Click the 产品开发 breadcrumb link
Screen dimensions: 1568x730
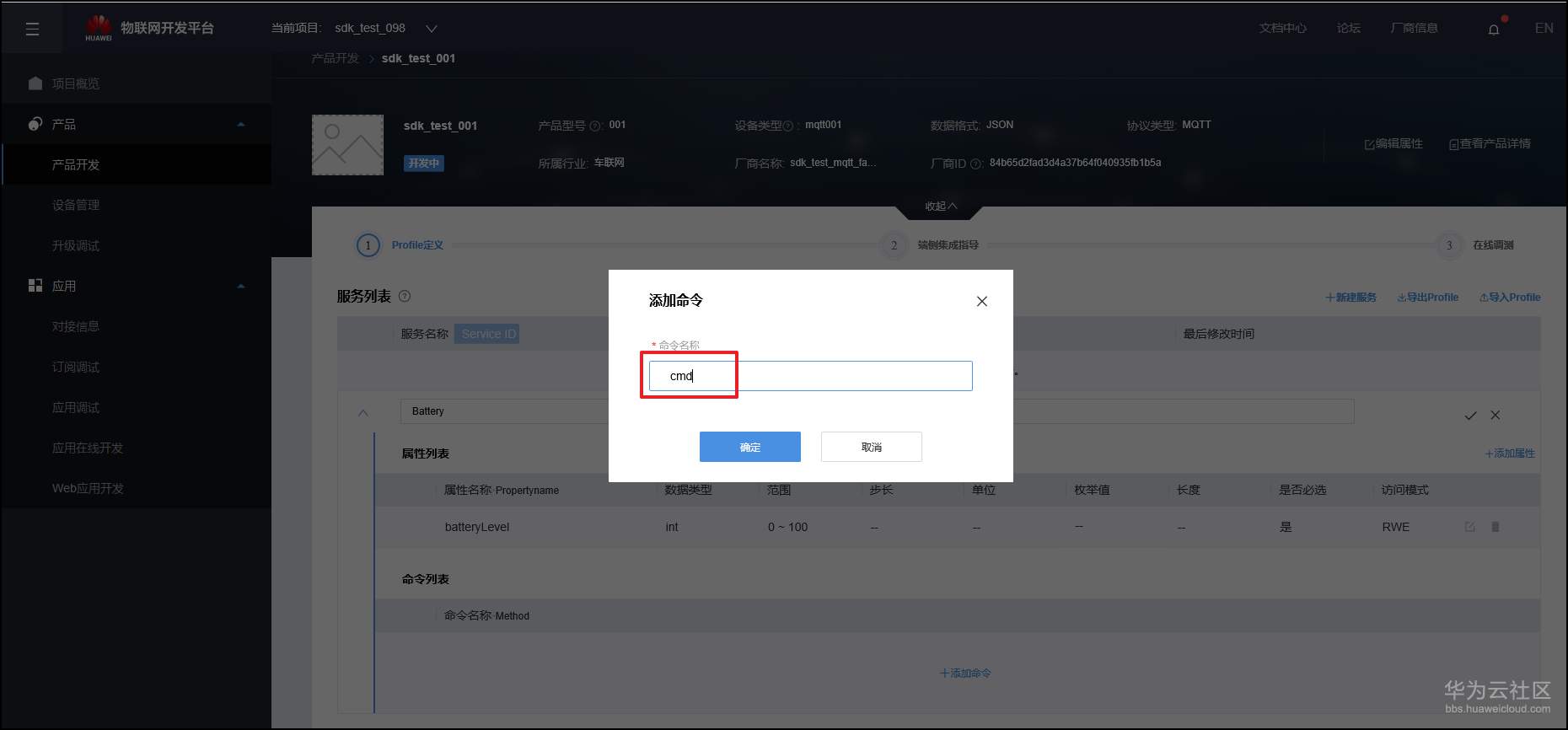[335, 58]
